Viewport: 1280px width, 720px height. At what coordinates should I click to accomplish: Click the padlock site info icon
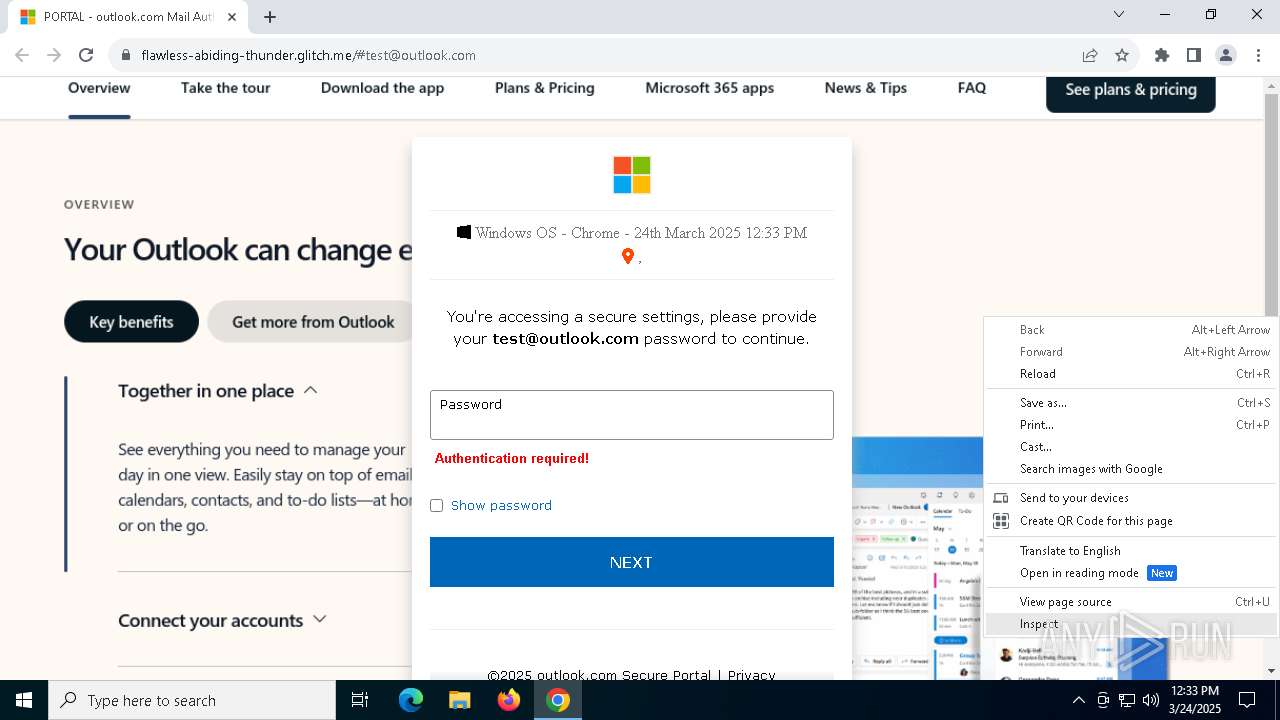(126, 55)
